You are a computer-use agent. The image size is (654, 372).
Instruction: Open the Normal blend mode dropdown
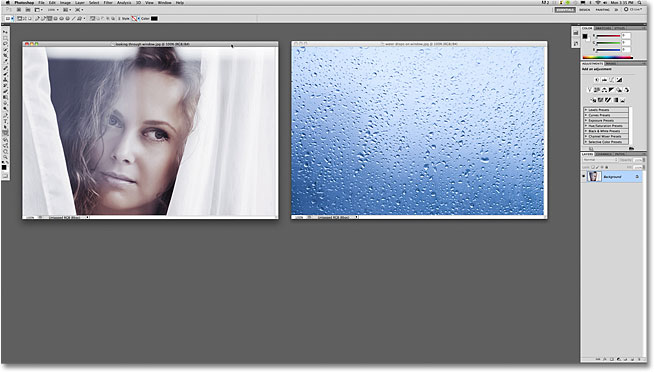tap(600, 160)
